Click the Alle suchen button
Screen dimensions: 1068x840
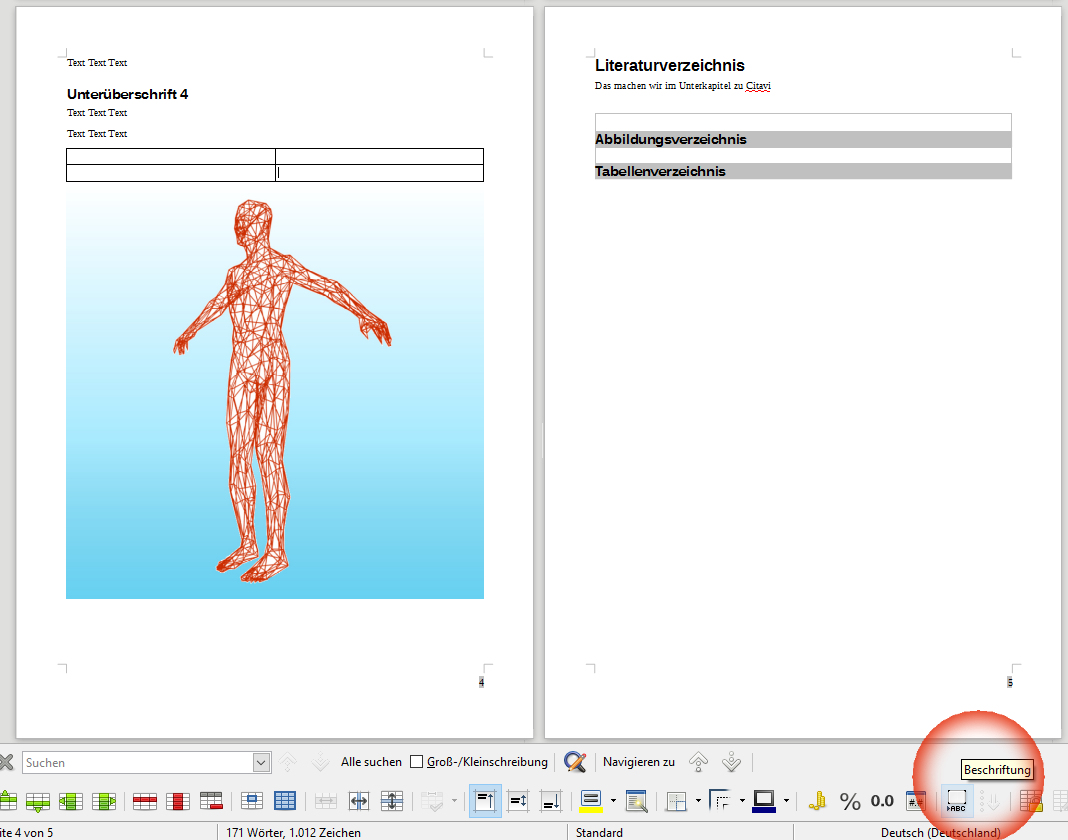click(x=371, y=762)
